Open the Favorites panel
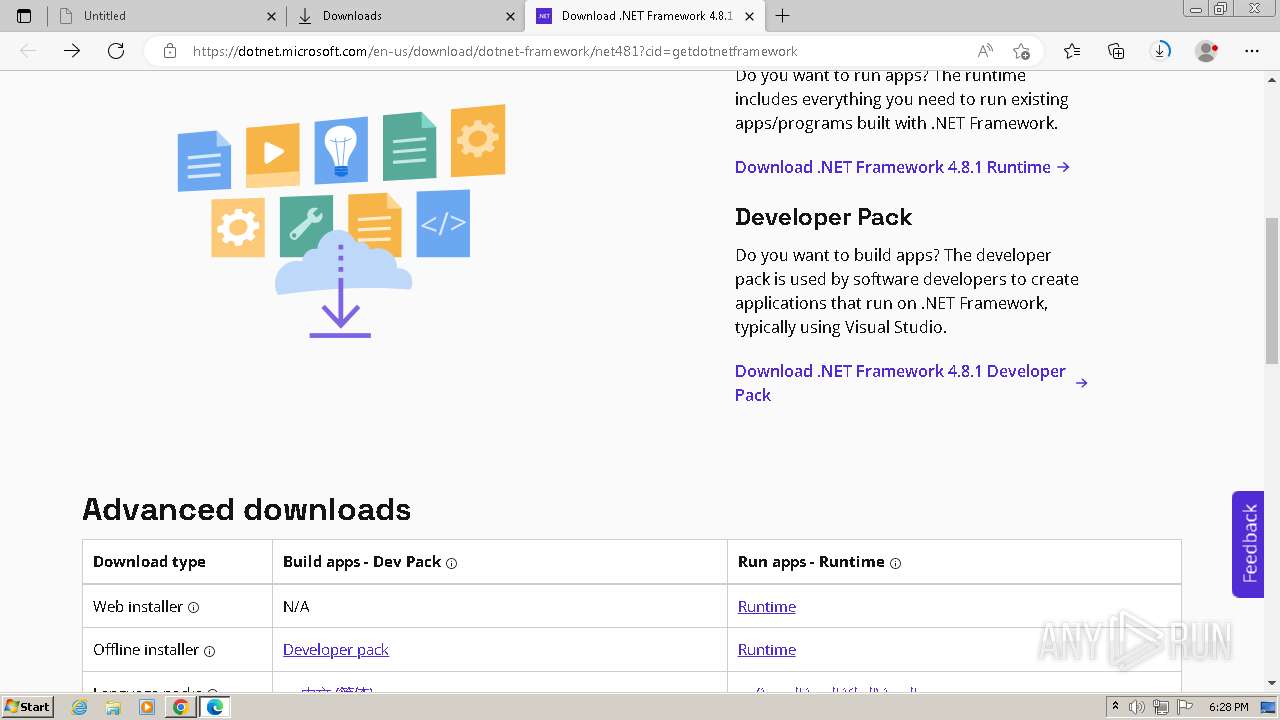The image size is (1280, 720). pyautogui.click(x=1072, y=51)
